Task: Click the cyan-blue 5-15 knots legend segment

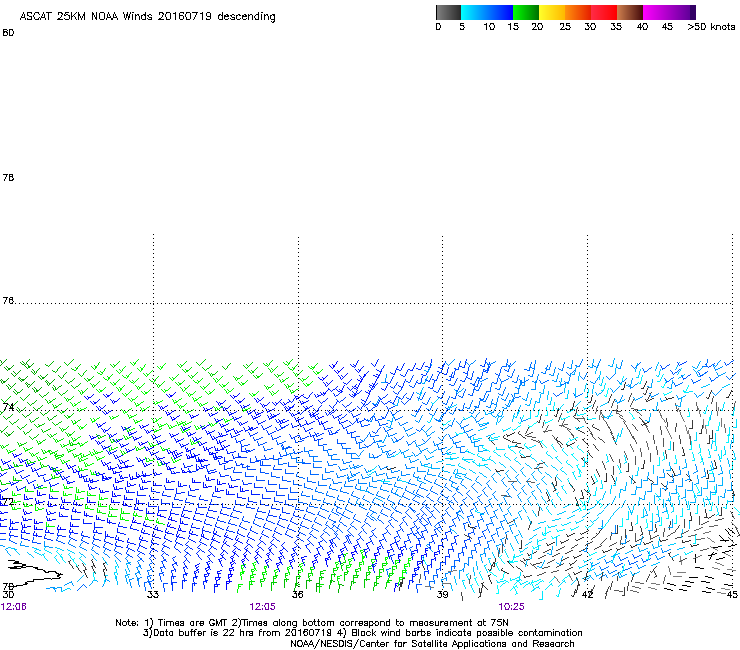Action: 487,12
